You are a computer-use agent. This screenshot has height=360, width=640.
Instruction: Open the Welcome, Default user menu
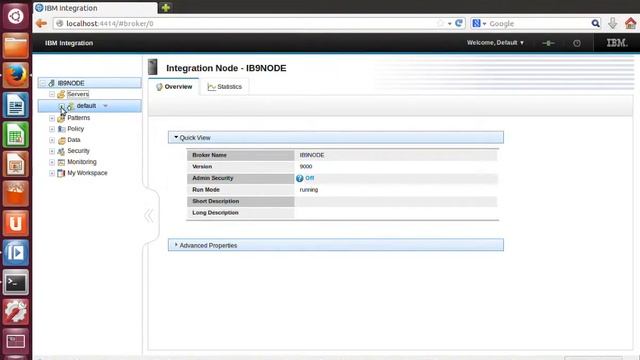(x=495, y=43)
